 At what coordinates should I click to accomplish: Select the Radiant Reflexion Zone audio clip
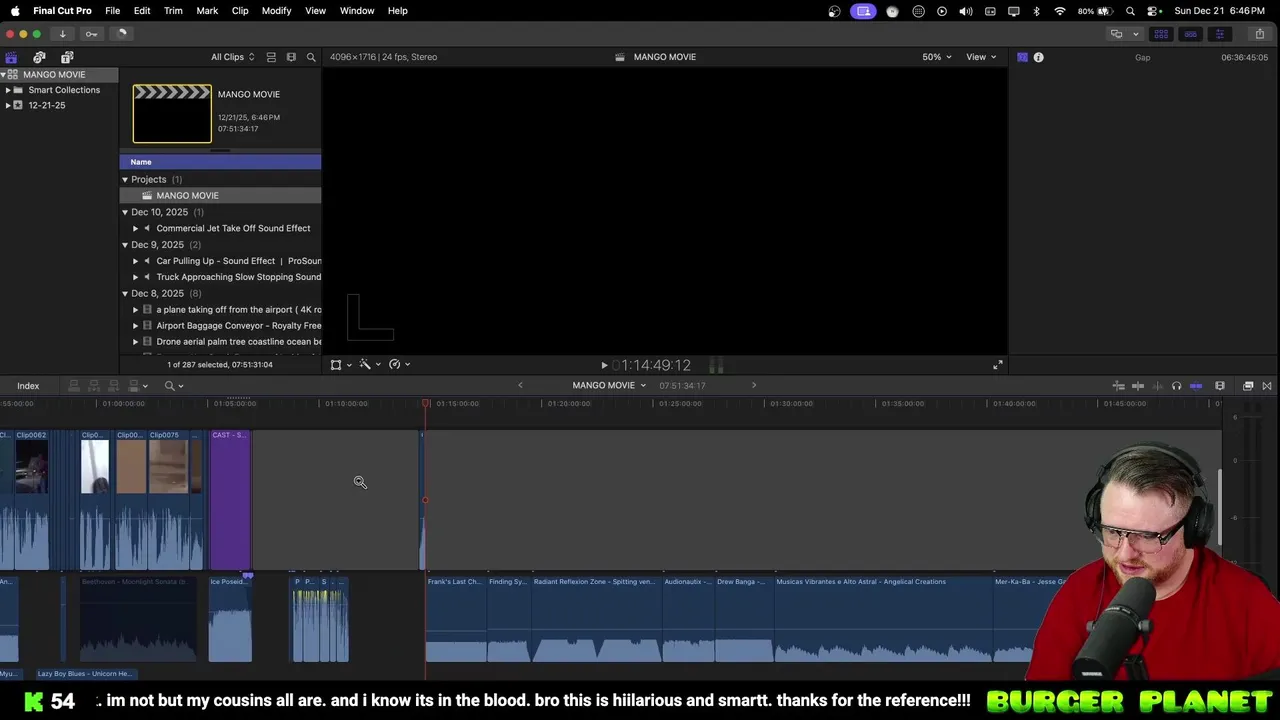coord(596,619)
